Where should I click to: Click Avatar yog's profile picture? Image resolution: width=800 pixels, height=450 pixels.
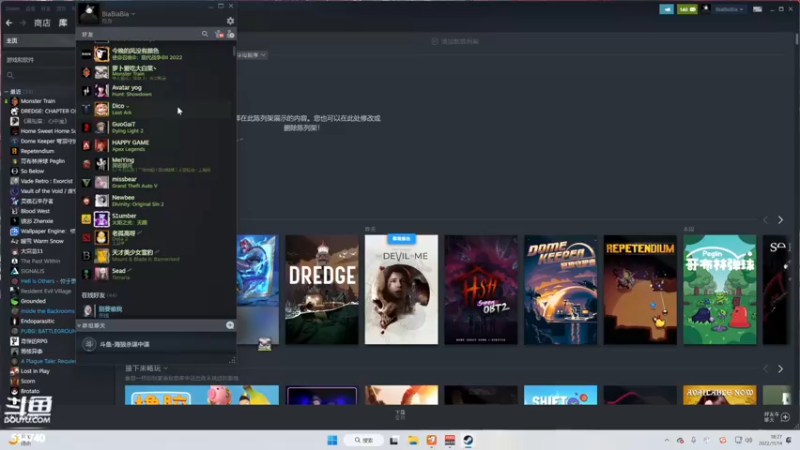coord(102,90)
